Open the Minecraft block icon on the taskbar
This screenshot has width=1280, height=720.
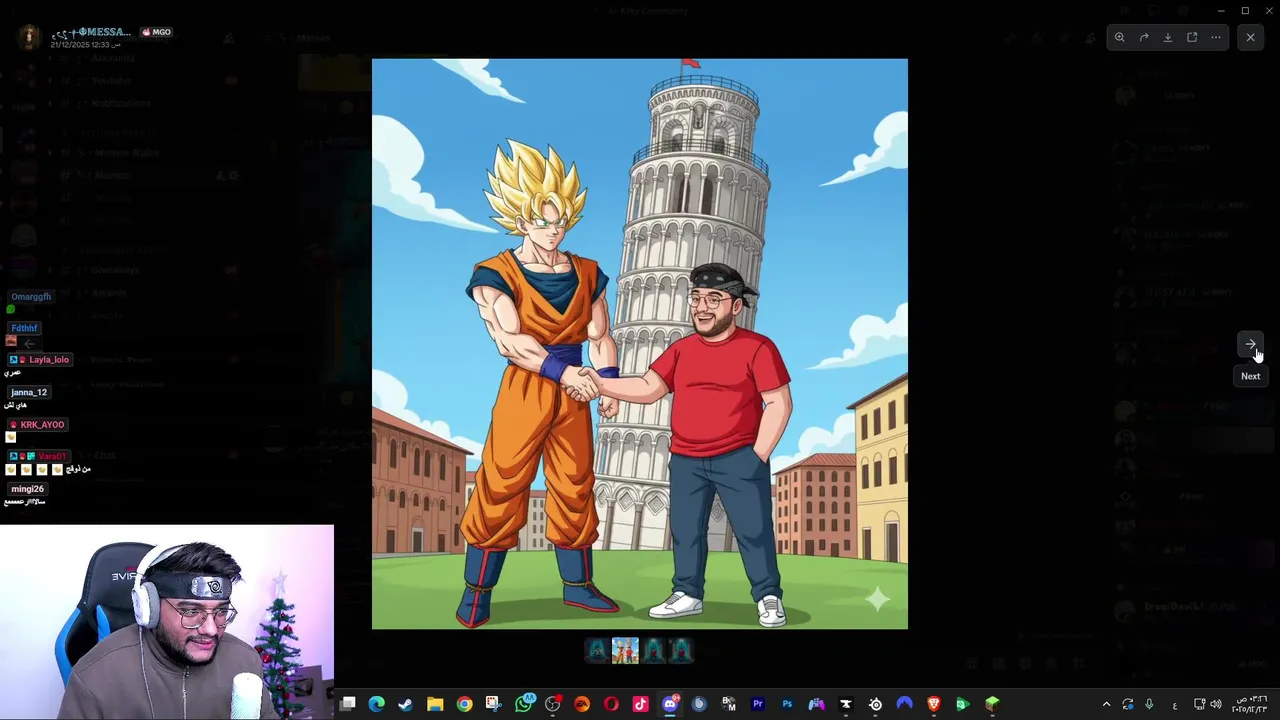[x=992, y=704]
